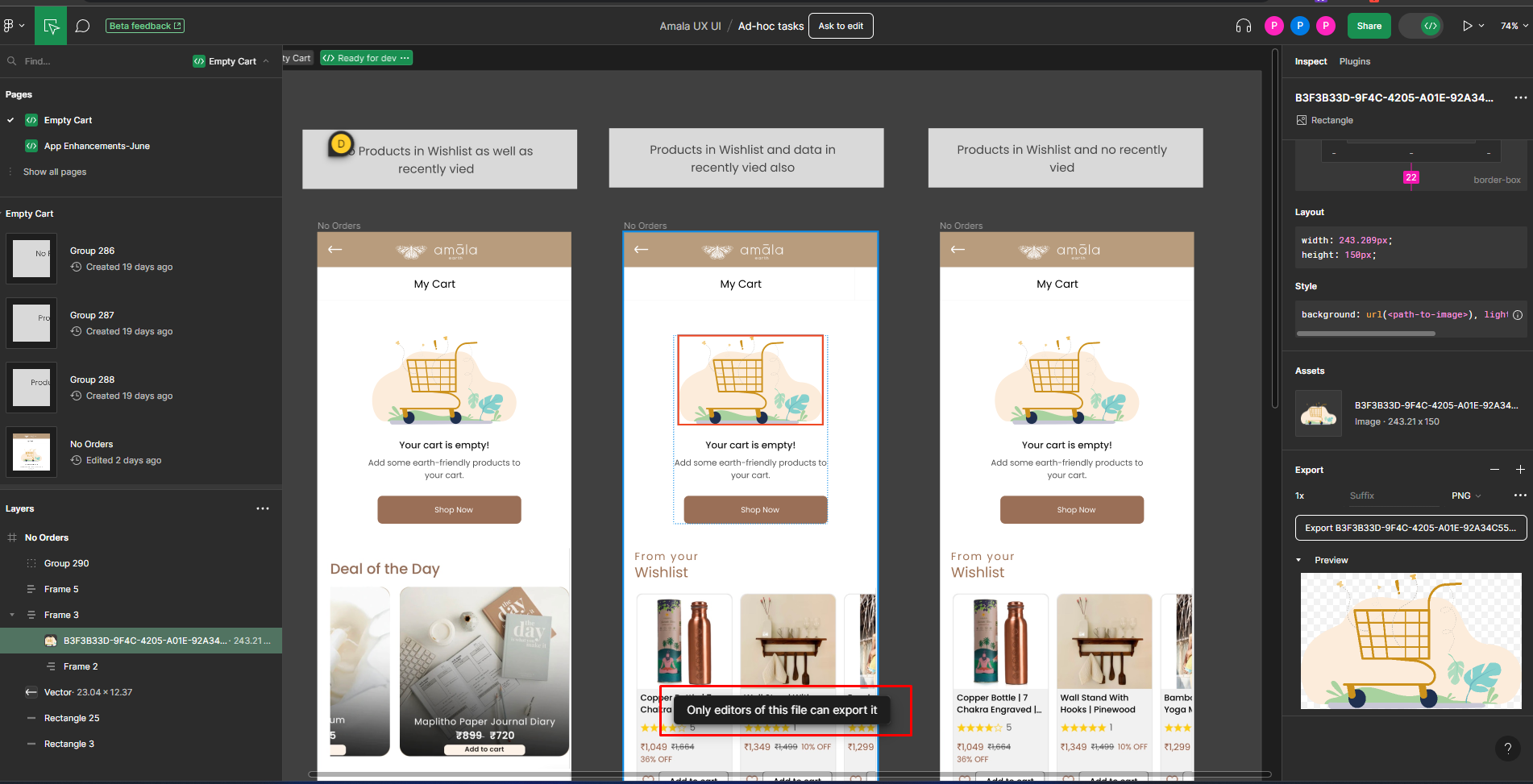The image size is (1533, 784).
Task: Click the Ad-hoc tasks file name
Action: [x=771, y=26]
